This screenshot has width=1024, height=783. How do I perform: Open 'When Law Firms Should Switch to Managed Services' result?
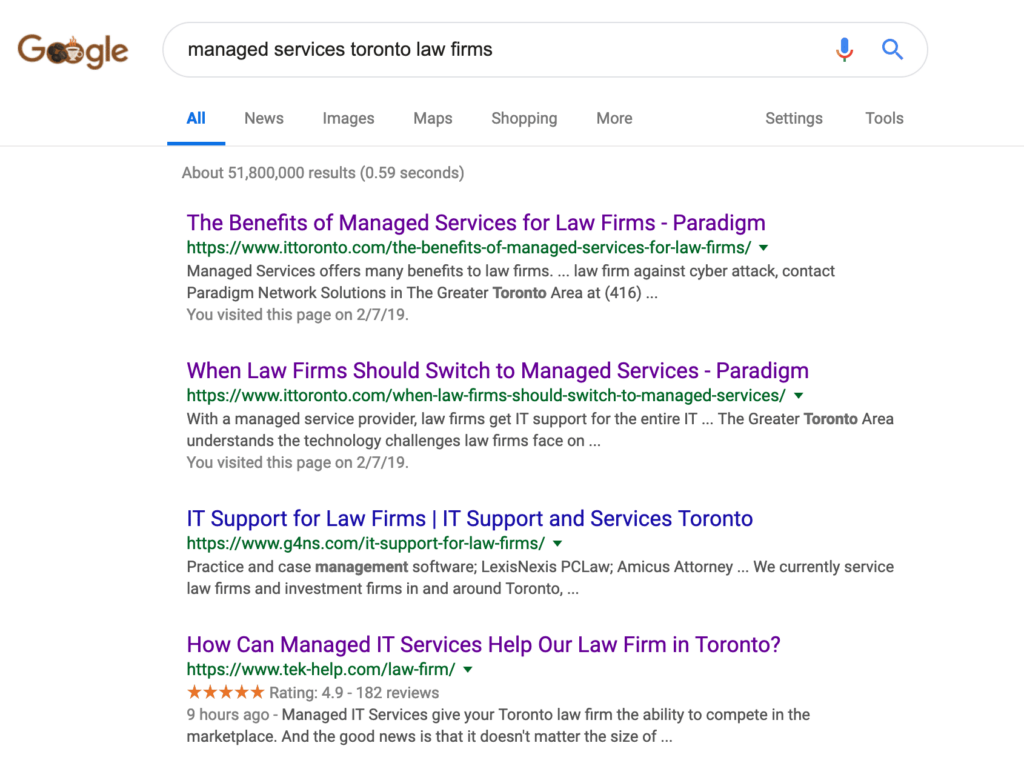click(x=498, y=370)
